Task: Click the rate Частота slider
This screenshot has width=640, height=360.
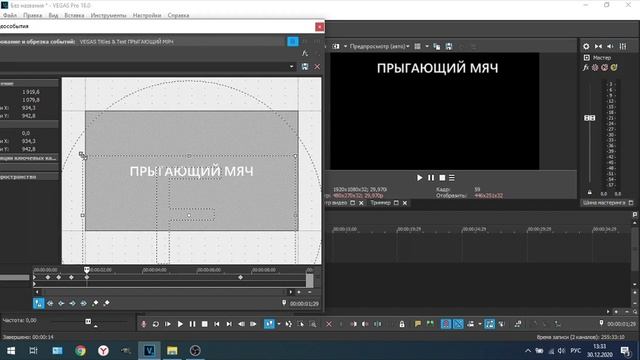Action: pos(88,322)
